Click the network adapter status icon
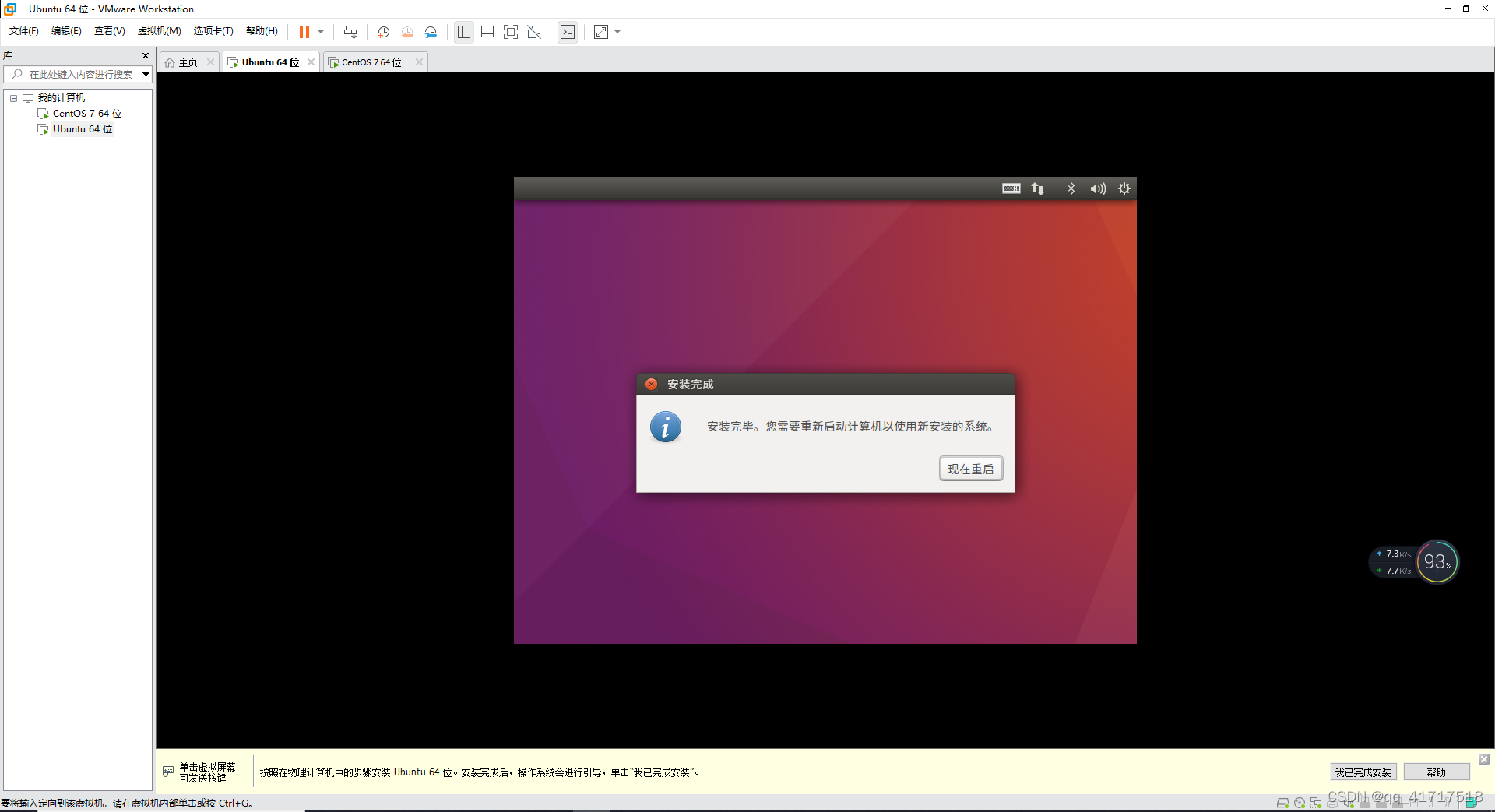The width and height of the screenshot is (1495, 812). click(x=1316, y=803)
